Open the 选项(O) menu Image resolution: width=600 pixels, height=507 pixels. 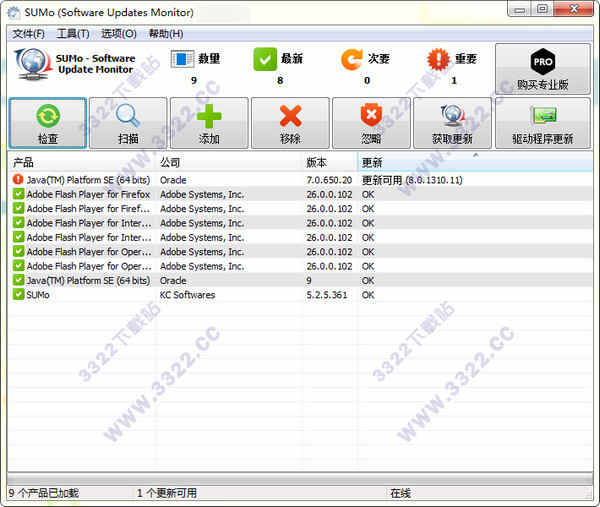pos(119,34)
